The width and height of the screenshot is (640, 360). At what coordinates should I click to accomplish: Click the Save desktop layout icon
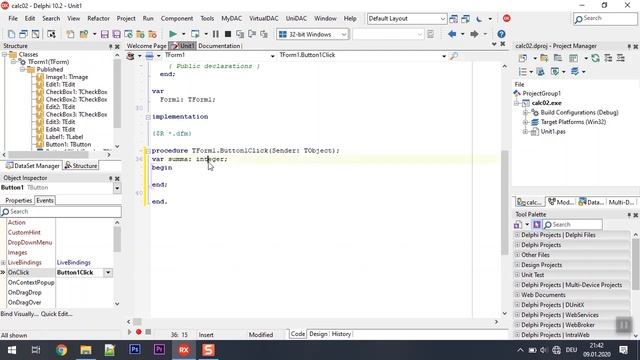point(453,18)
